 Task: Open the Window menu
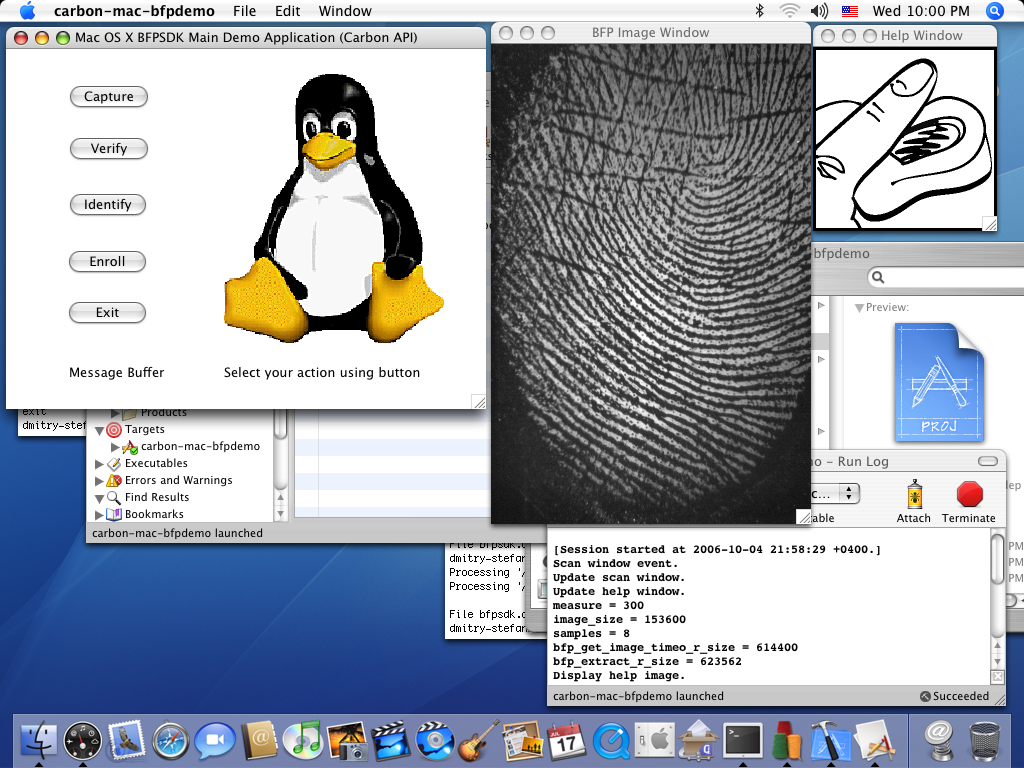(345, 11)
